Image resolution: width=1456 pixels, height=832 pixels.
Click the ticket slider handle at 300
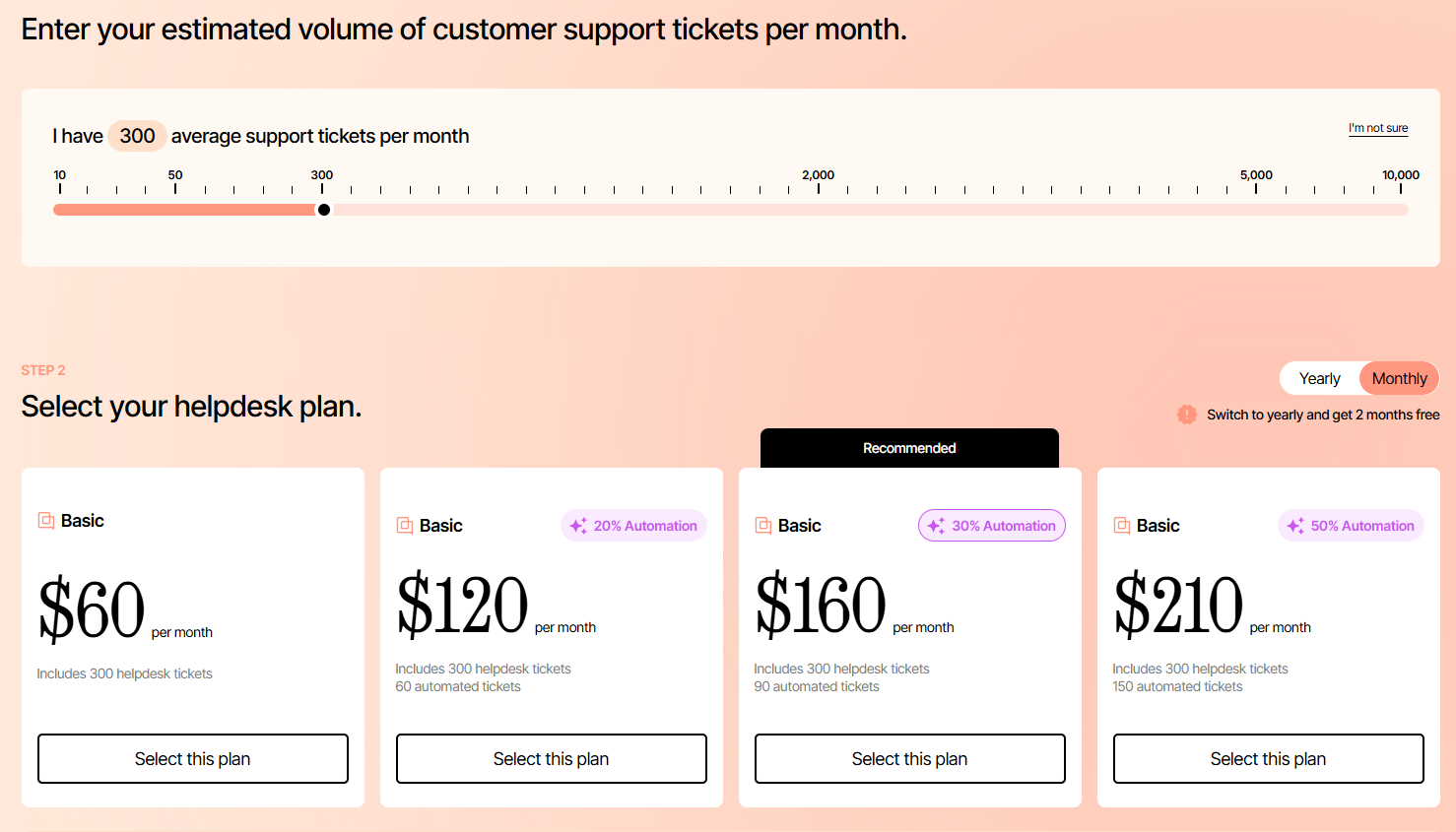pos(324,210)
